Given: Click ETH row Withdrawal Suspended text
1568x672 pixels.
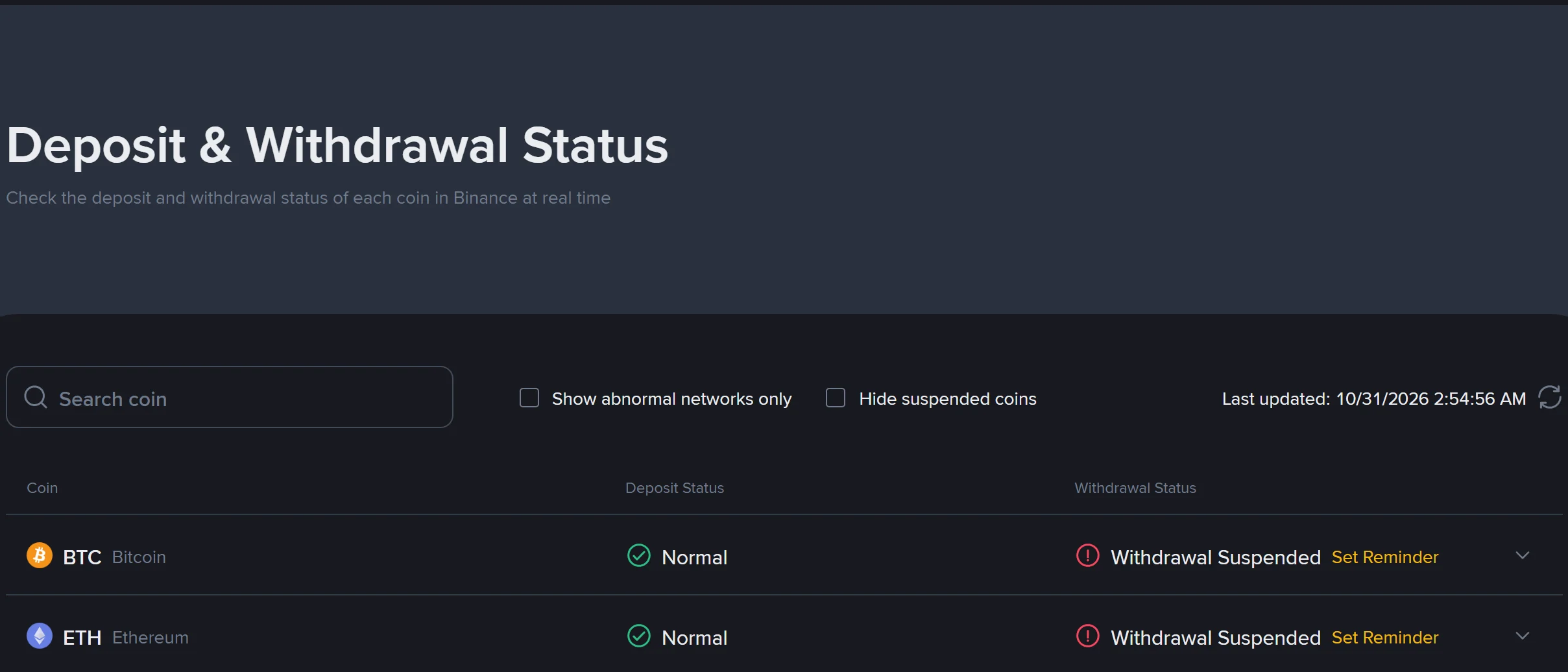Looking at the screenshot, I should (1216, 638).
